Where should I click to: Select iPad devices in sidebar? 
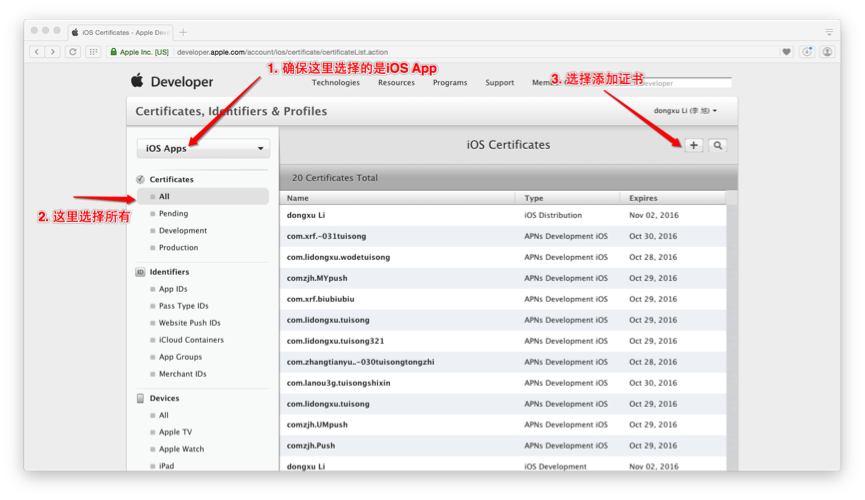[166, 466]
